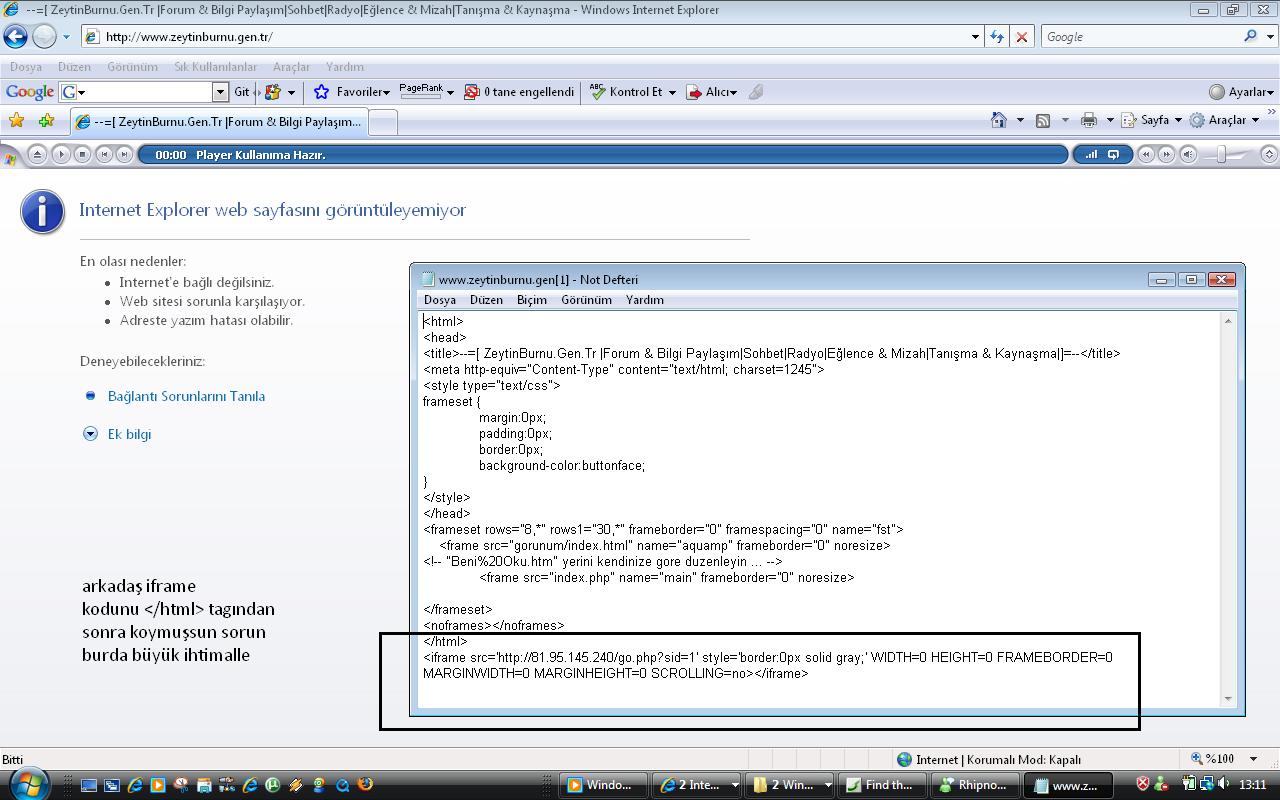Click the Home icon in command bar
Image resolution: width=1280 pixels, height=800 pixels.
tap(998, 120)
